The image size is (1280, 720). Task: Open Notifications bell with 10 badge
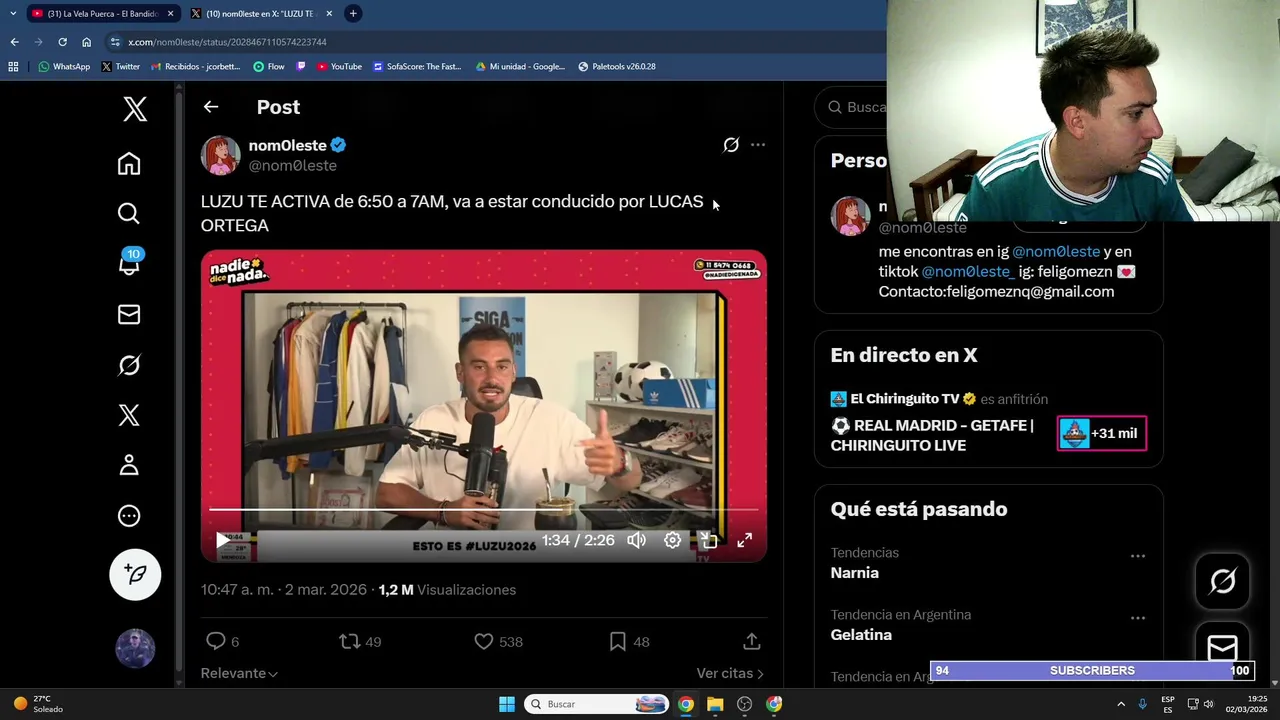click(129, 263)
